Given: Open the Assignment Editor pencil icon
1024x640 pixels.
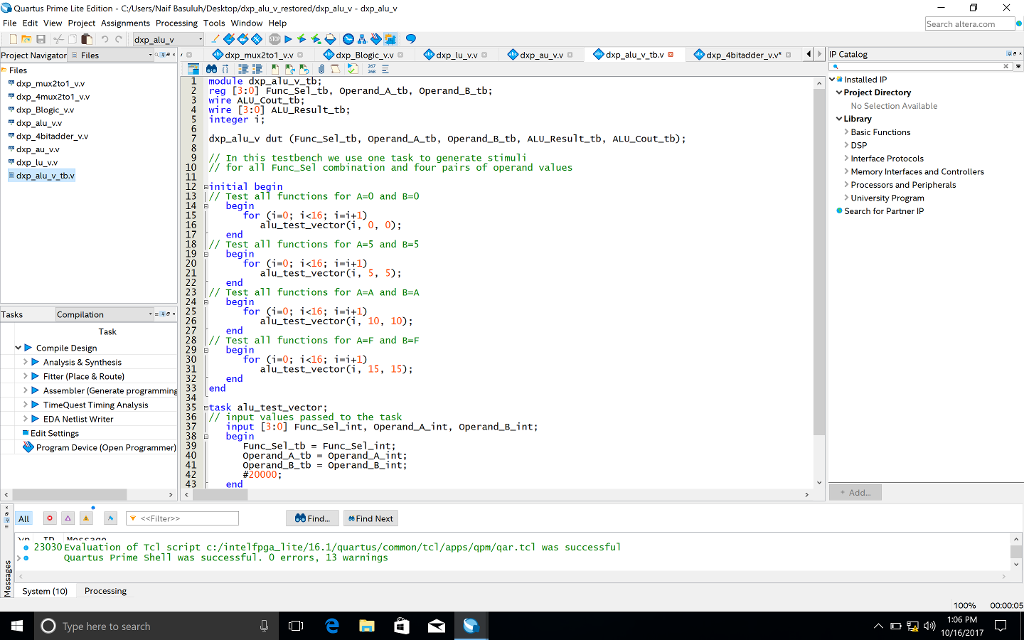Looking at the screenshot, I should point(215,39).
